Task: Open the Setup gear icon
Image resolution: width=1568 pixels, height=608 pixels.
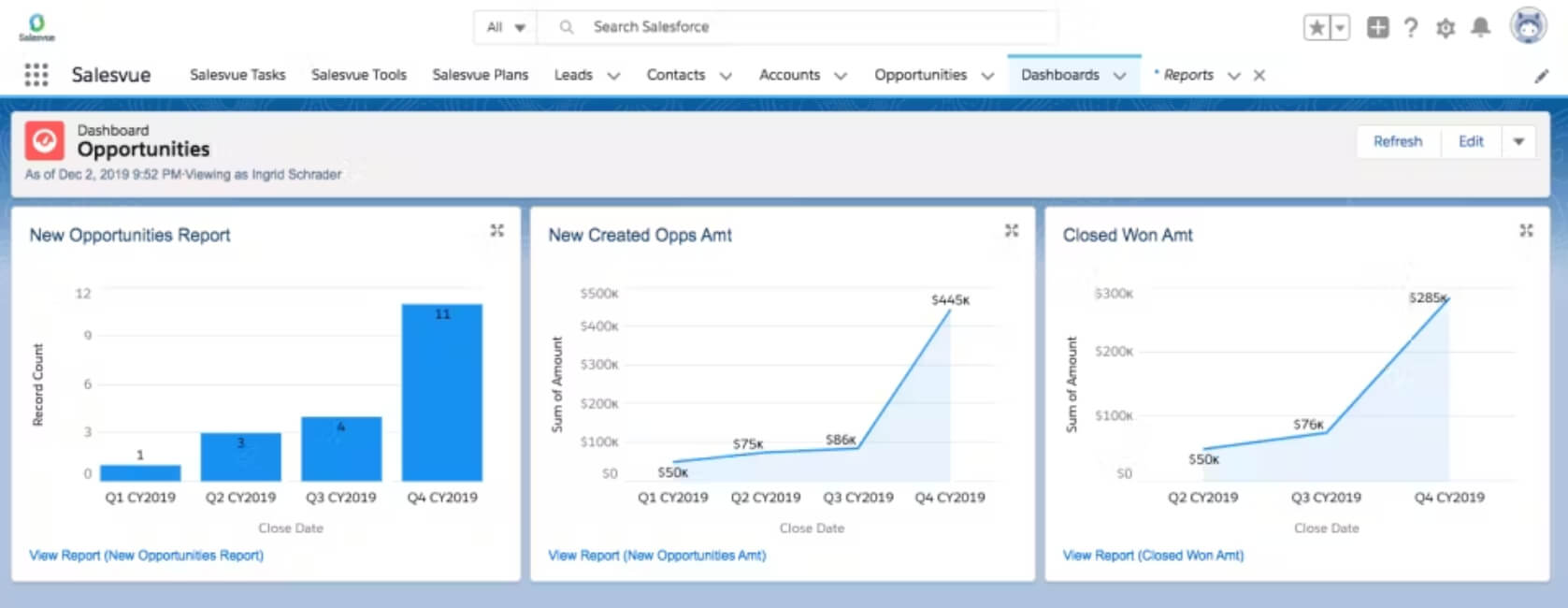Action: (x=1446, y=28)
